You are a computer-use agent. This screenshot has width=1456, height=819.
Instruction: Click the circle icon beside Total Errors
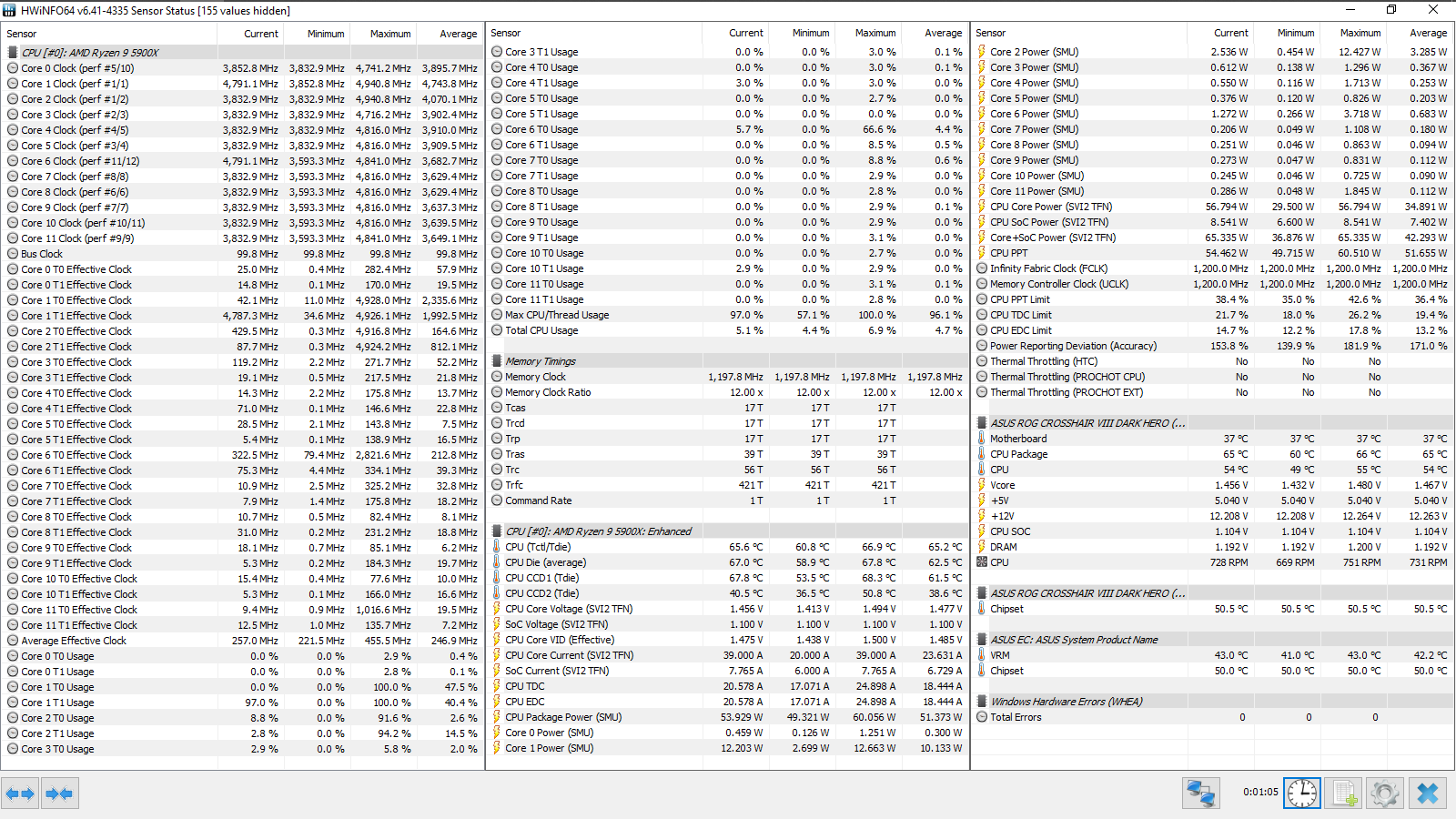pos(982,717)
